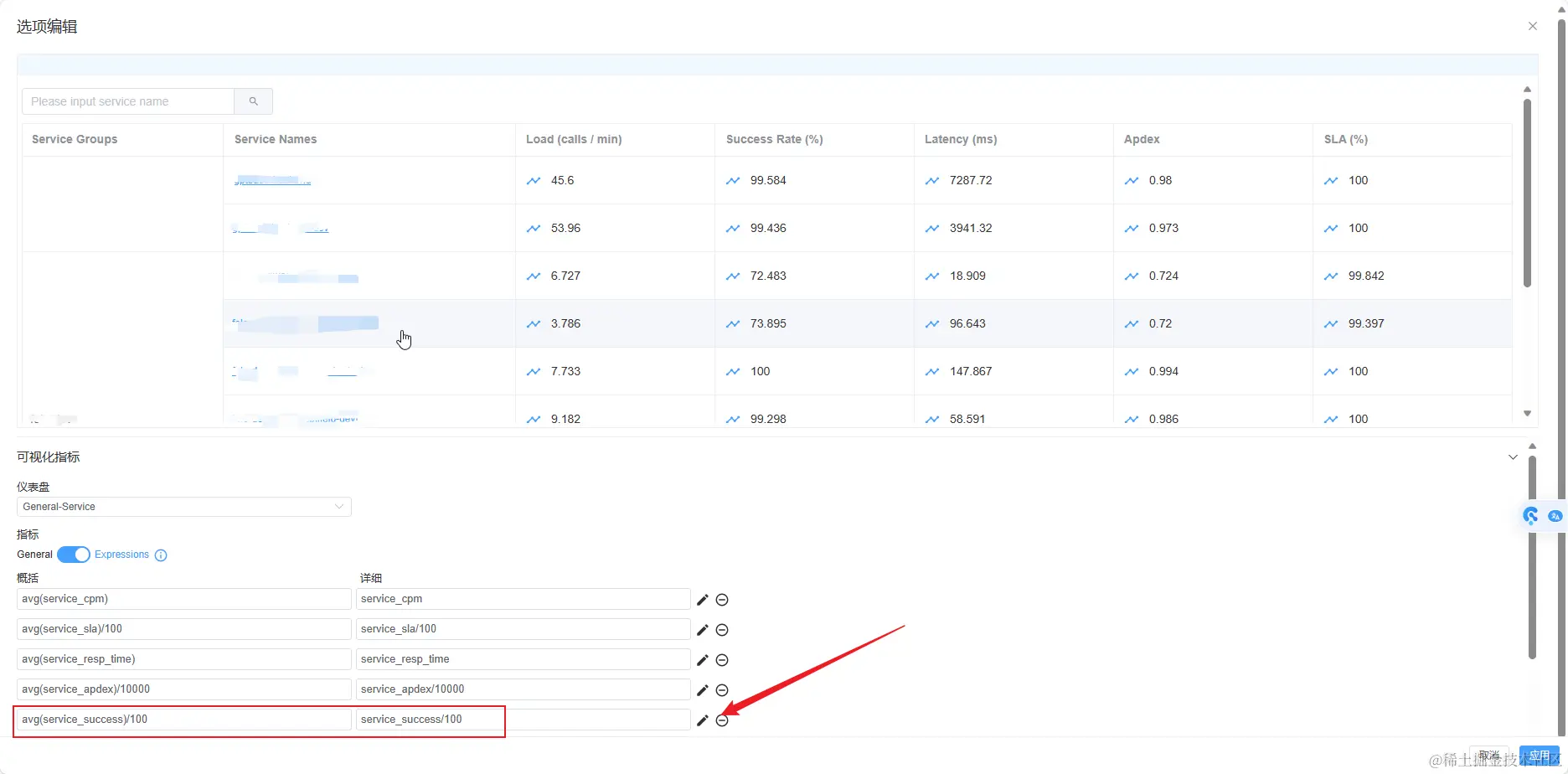Open trend chart icon for Success Rate 72.483
This screenshot has width=1568, height=774.
[733, 276]
